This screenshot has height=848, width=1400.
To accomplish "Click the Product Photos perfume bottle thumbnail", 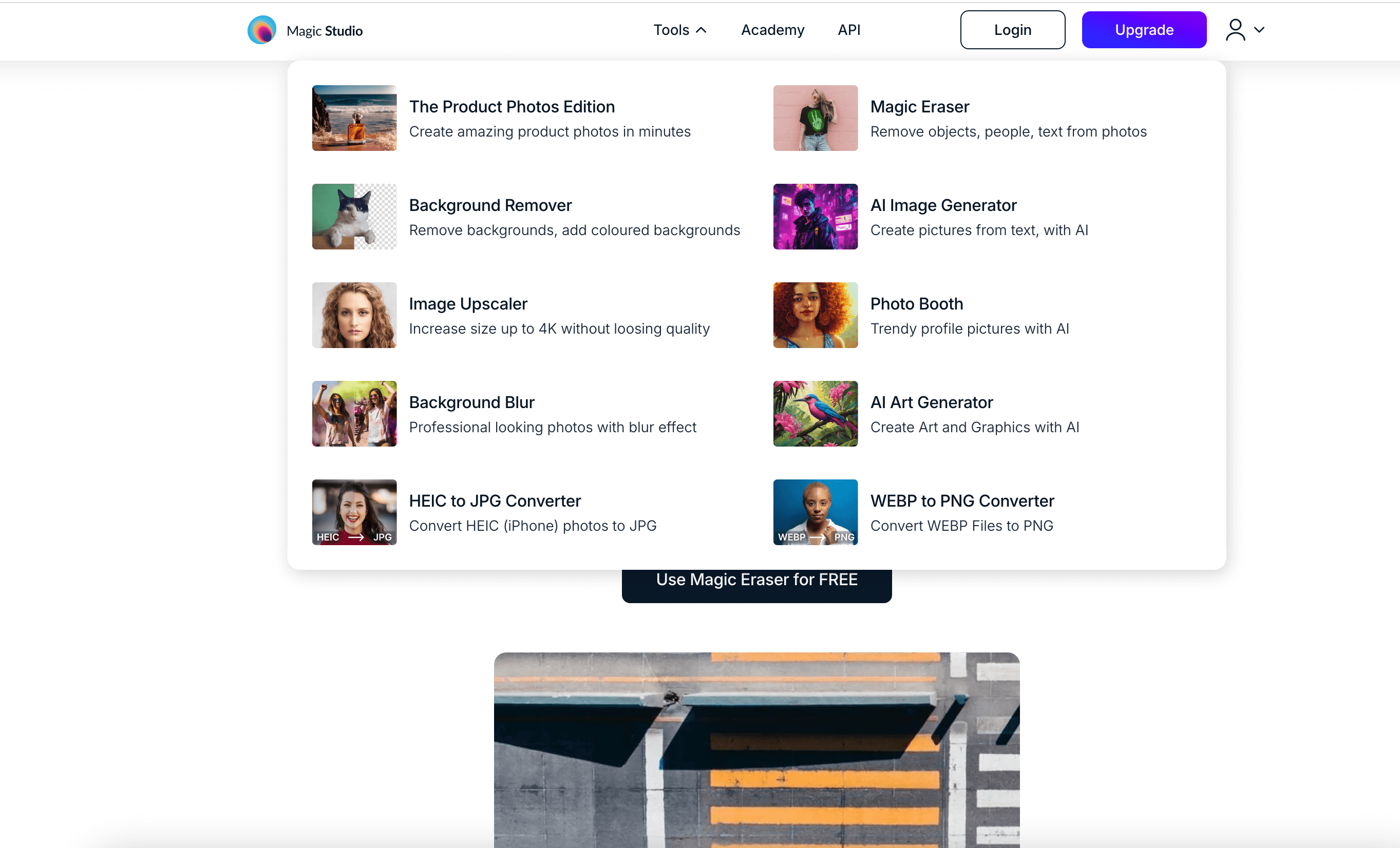I will tap(354, 118).
